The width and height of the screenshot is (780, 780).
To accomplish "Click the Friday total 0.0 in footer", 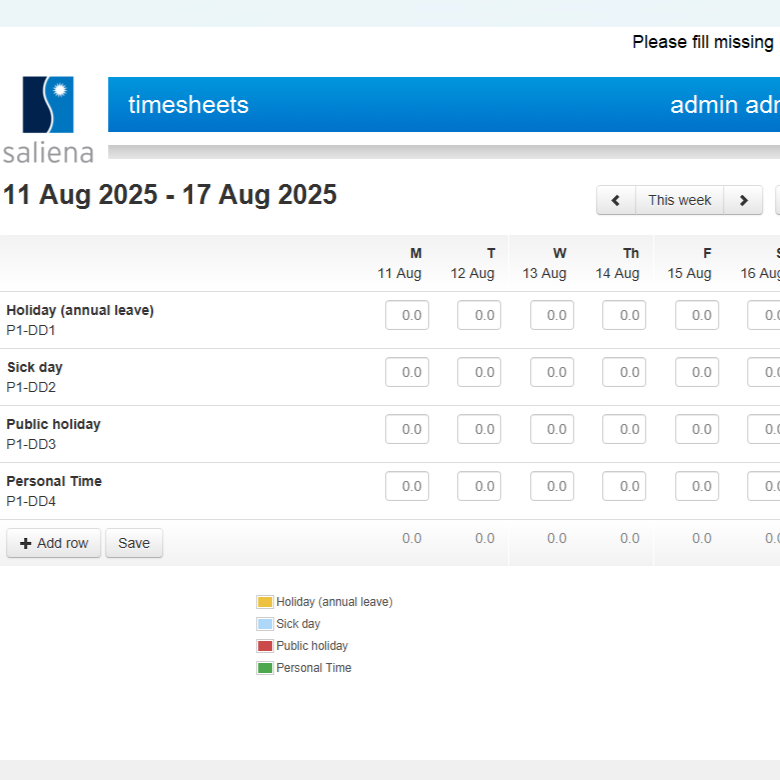I will (701, 538).
